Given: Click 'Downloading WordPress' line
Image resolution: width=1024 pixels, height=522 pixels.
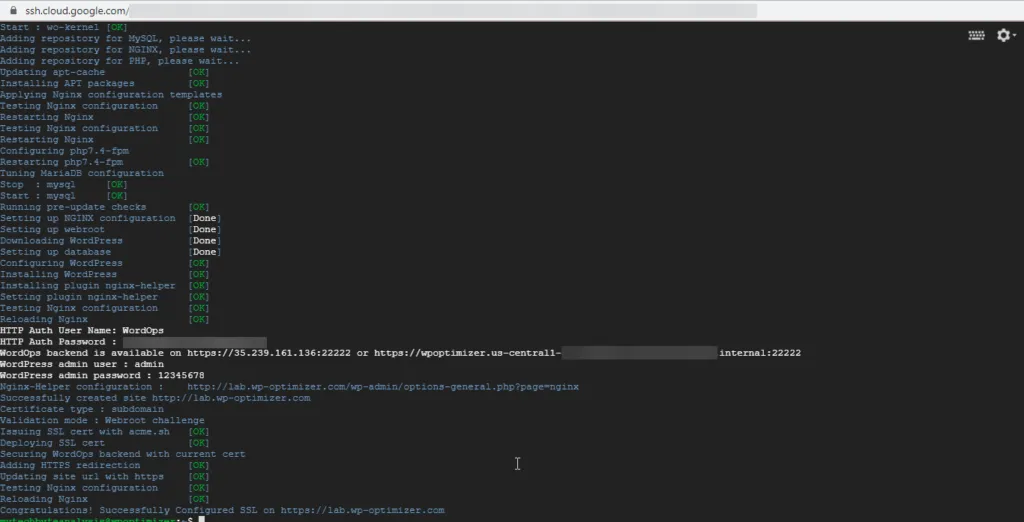Looking at the screenshot, I should (x=110, y=241).
